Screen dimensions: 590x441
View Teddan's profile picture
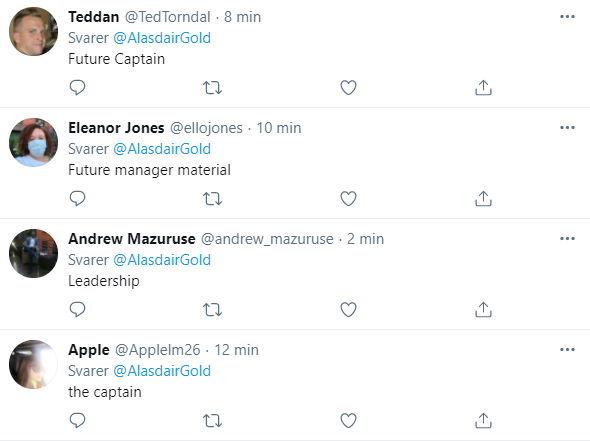(x=33, y=31)
